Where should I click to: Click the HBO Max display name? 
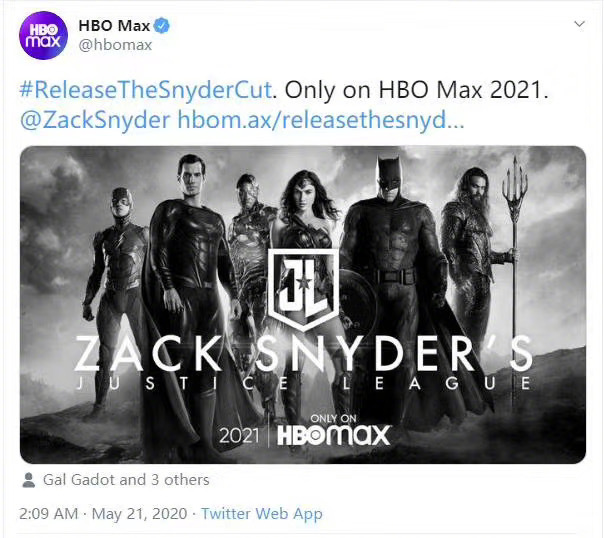[114, 26]
